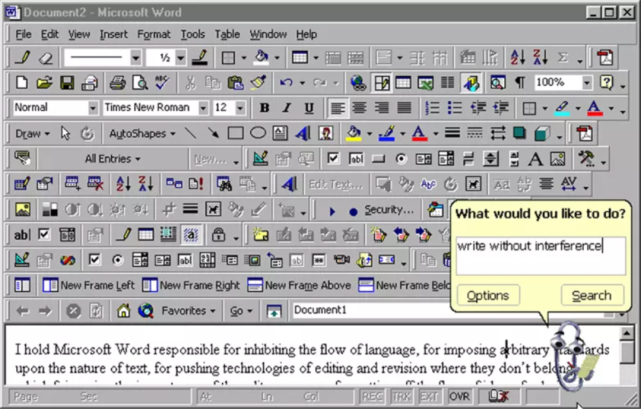Click New Frame Left button
The width and height of the screenshot is (641, 409).
tap(88, 285)
